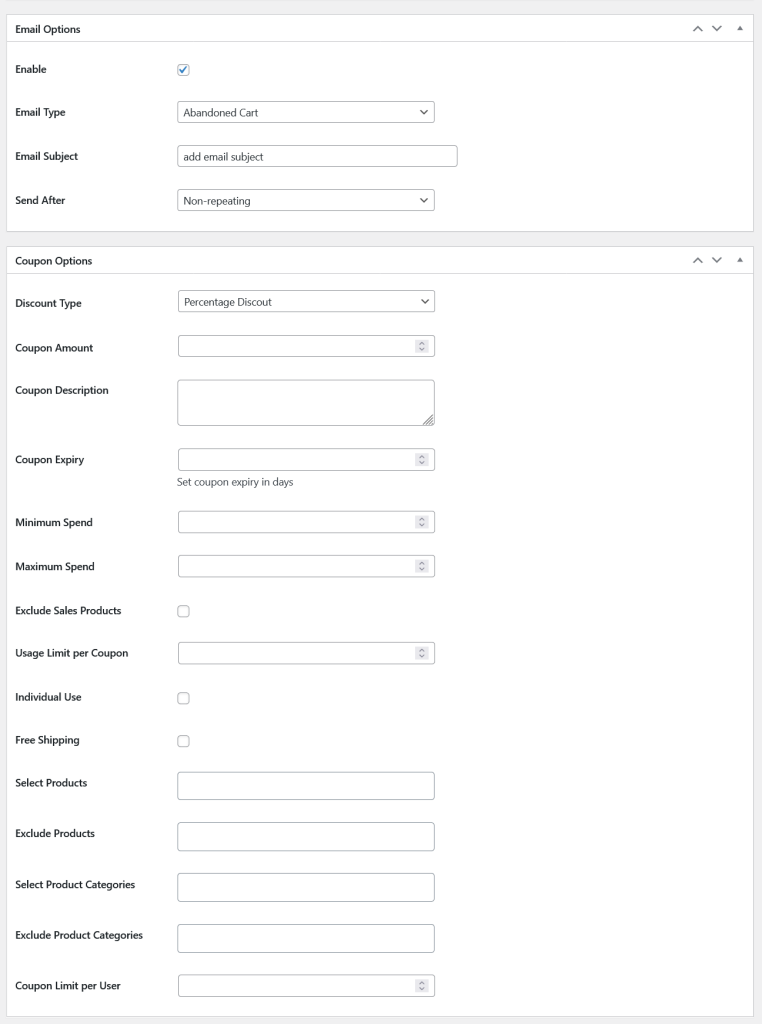Image resolution: width=762 pixels, height=1024 pixels.
Task: Uncheck the Enable checkbox
Action: 183,70
